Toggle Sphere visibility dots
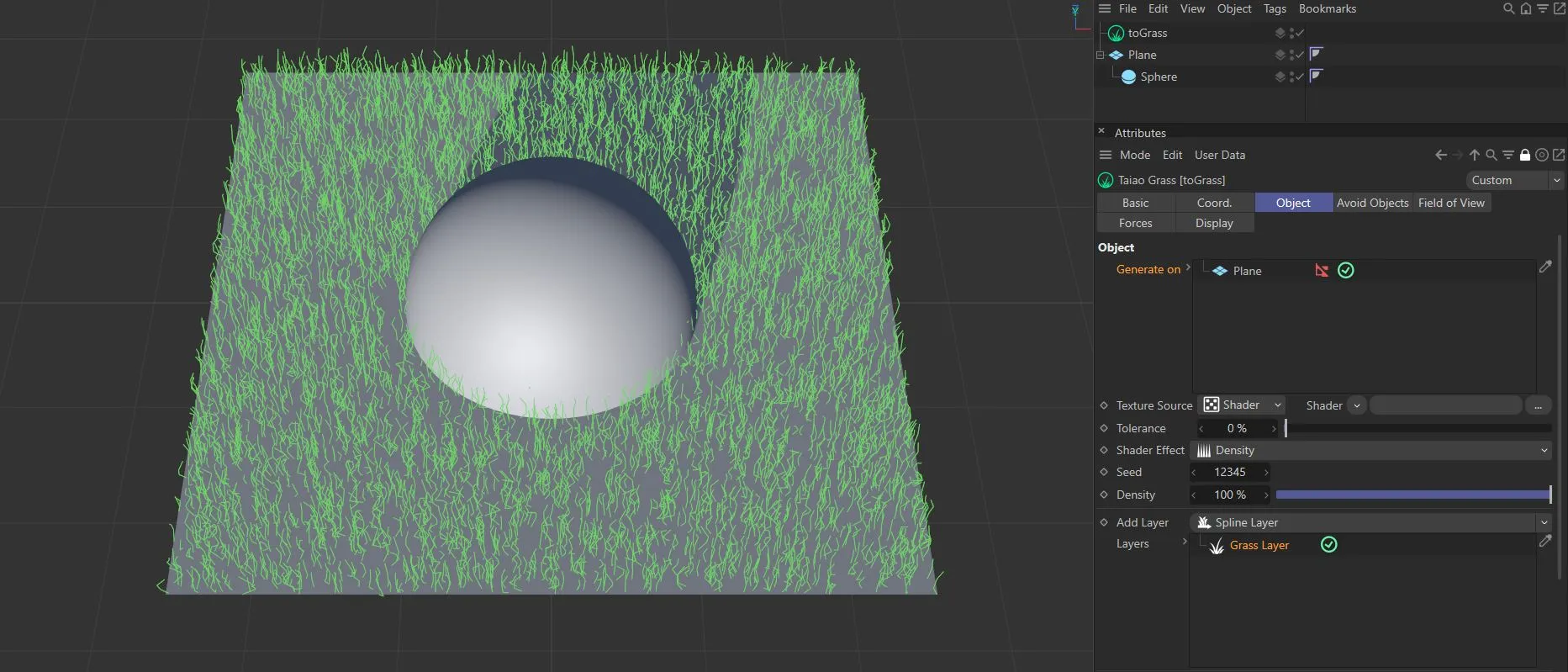1568x672 pixels. click(1291, 77)
